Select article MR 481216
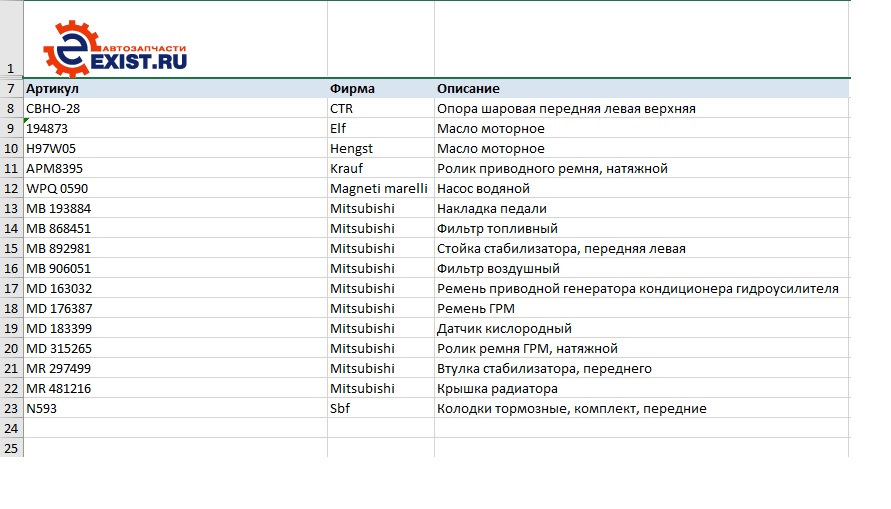Screen dimensions: 891x509 click(x=175, y=389)
